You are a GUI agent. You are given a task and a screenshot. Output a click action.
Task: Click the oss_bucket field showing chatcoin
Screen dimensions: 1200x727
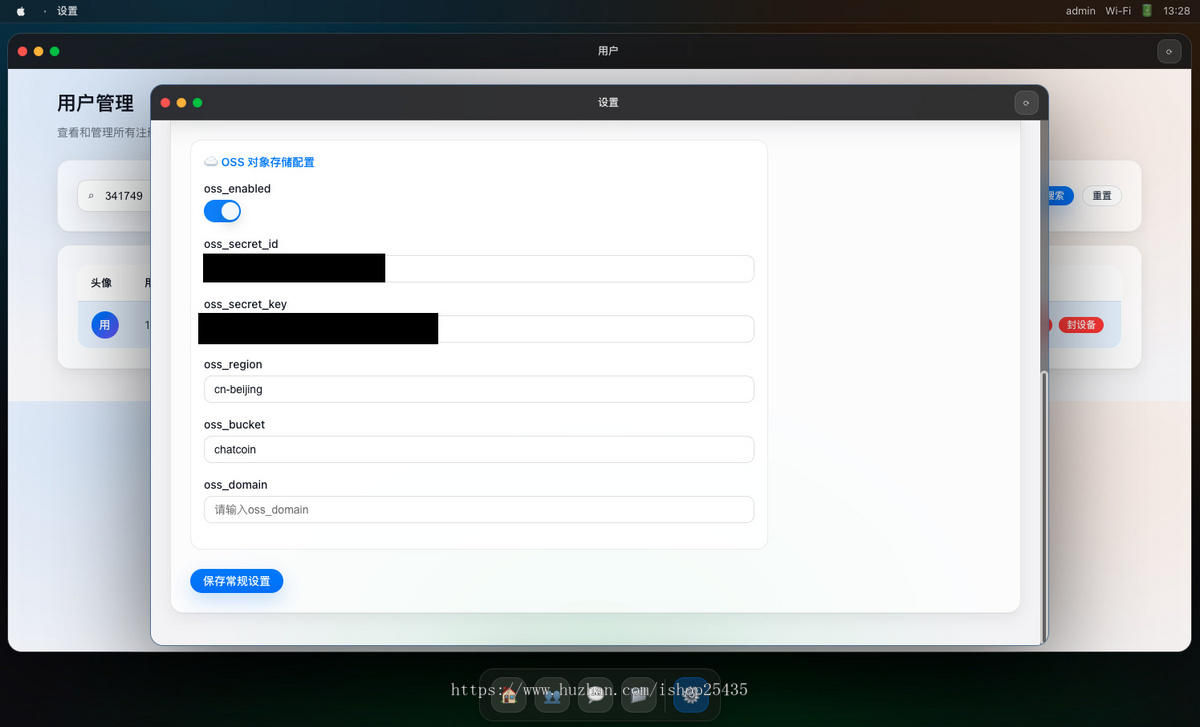point(478,449)
